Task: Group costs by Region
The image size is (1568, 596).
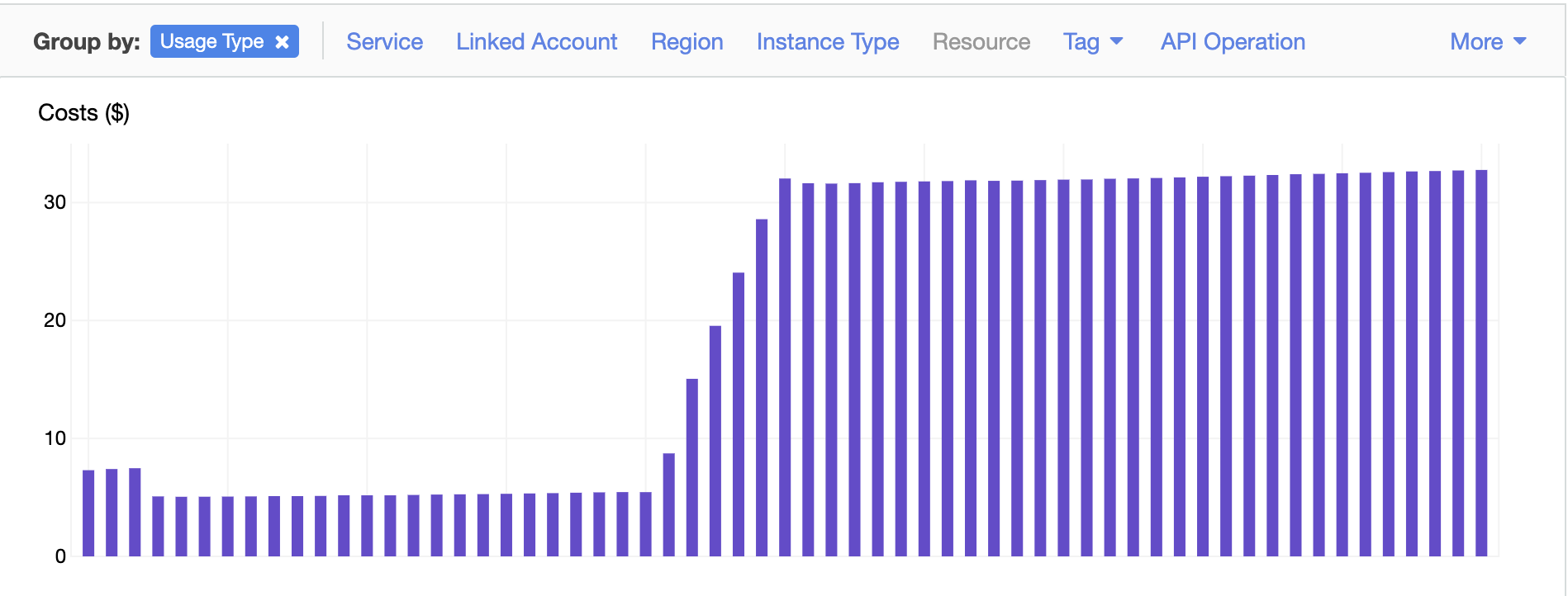Action: point(687,42)
